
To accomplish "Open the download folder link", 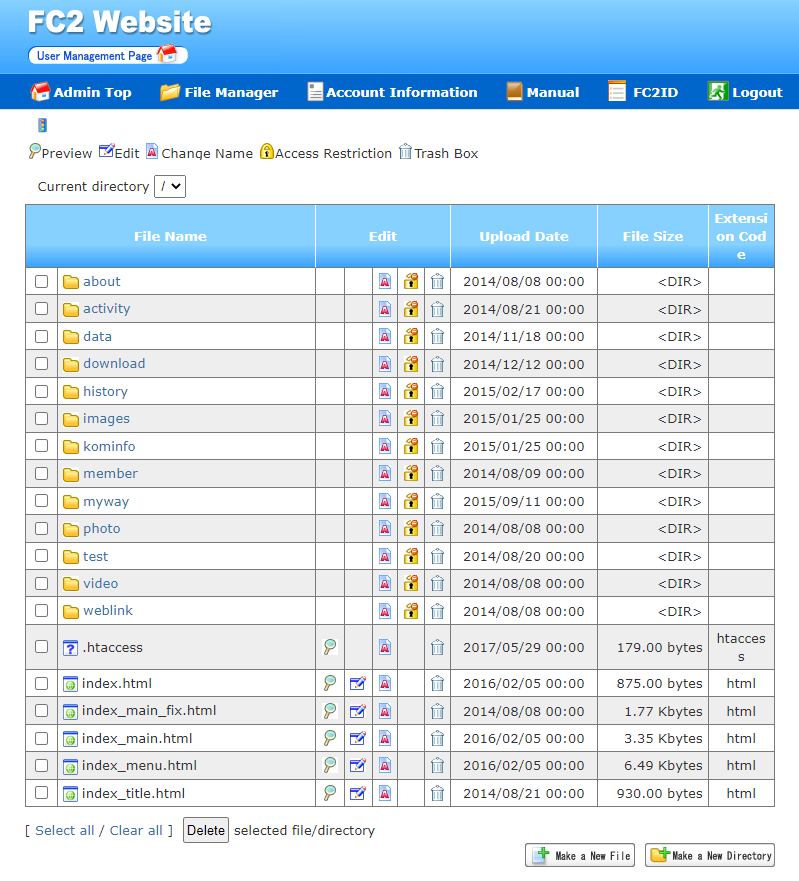I will pyautogui.click(x=114, y=364).
